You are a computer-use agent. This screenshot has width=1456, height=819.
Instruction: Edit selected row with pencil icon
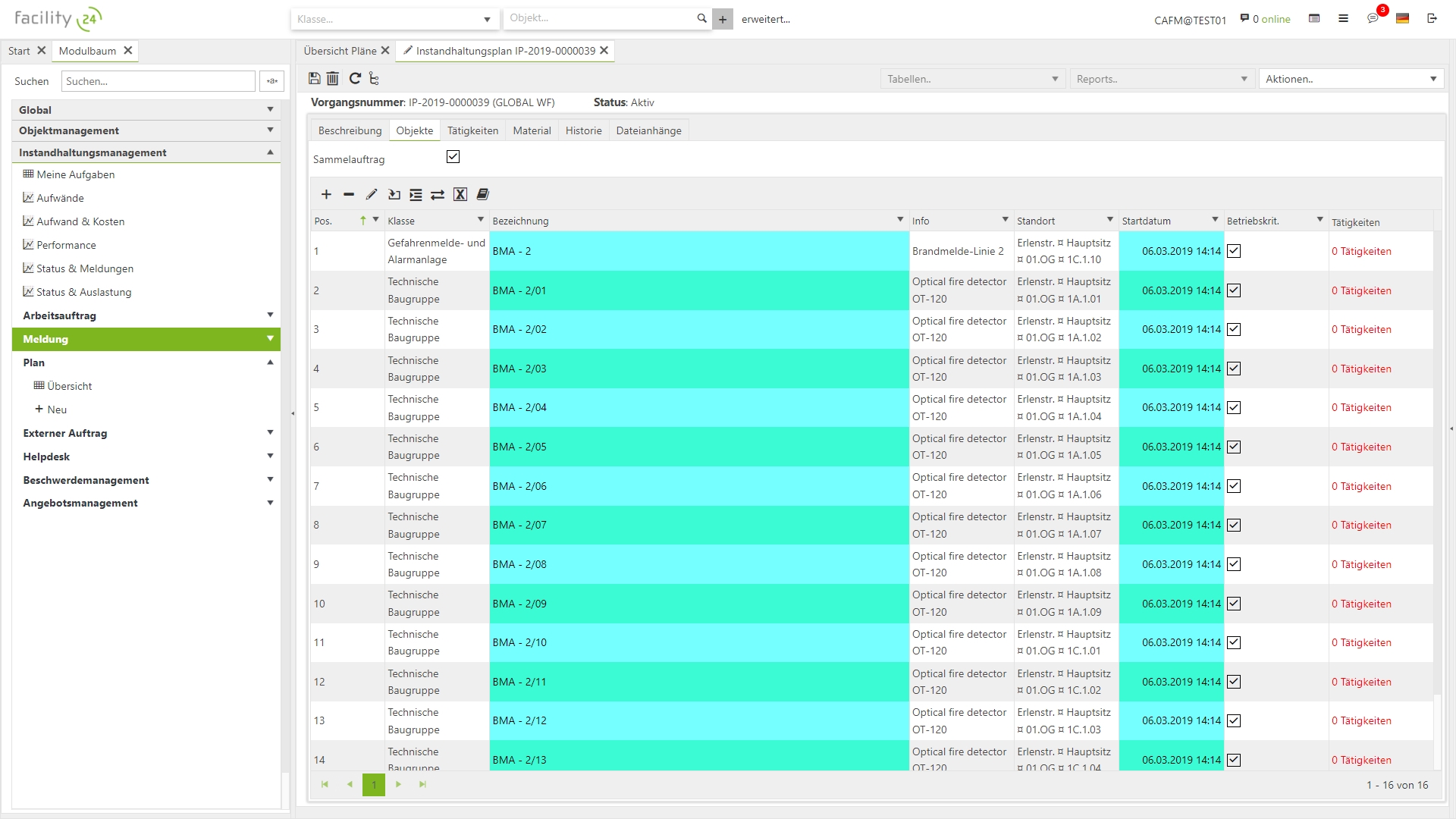[x=371, y=195]
